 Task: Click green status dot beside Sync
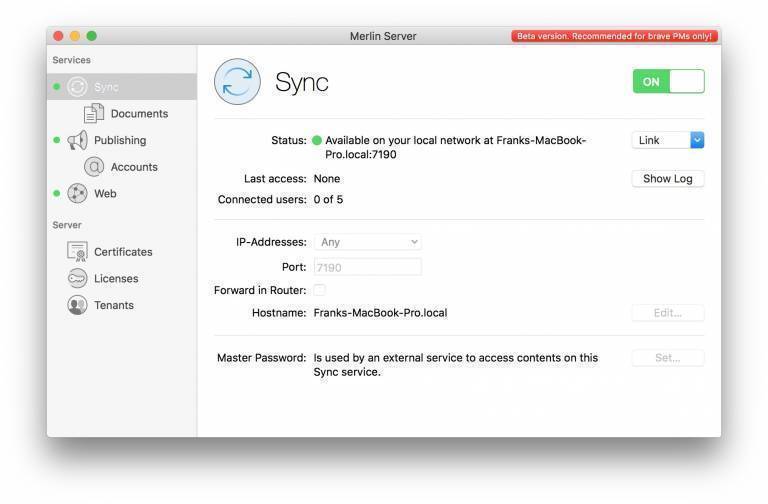[57, 87]
